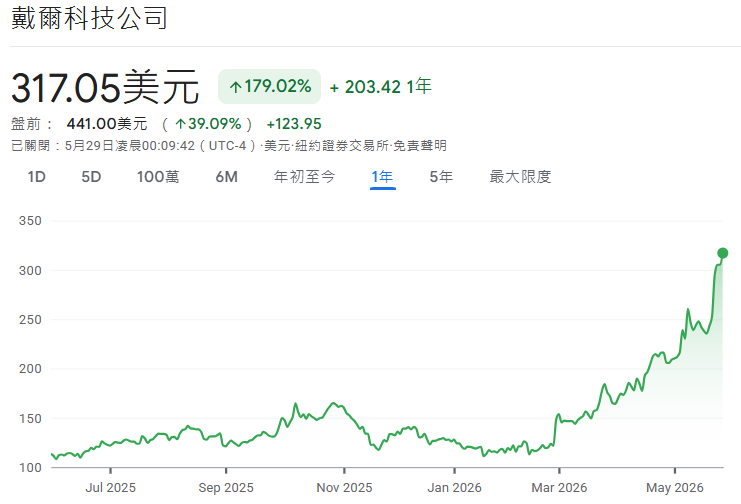Click the 戴爾科技公司 company title
Image resolution: width=741 pixels, height=504 pixels.
[x=89, y=18]
